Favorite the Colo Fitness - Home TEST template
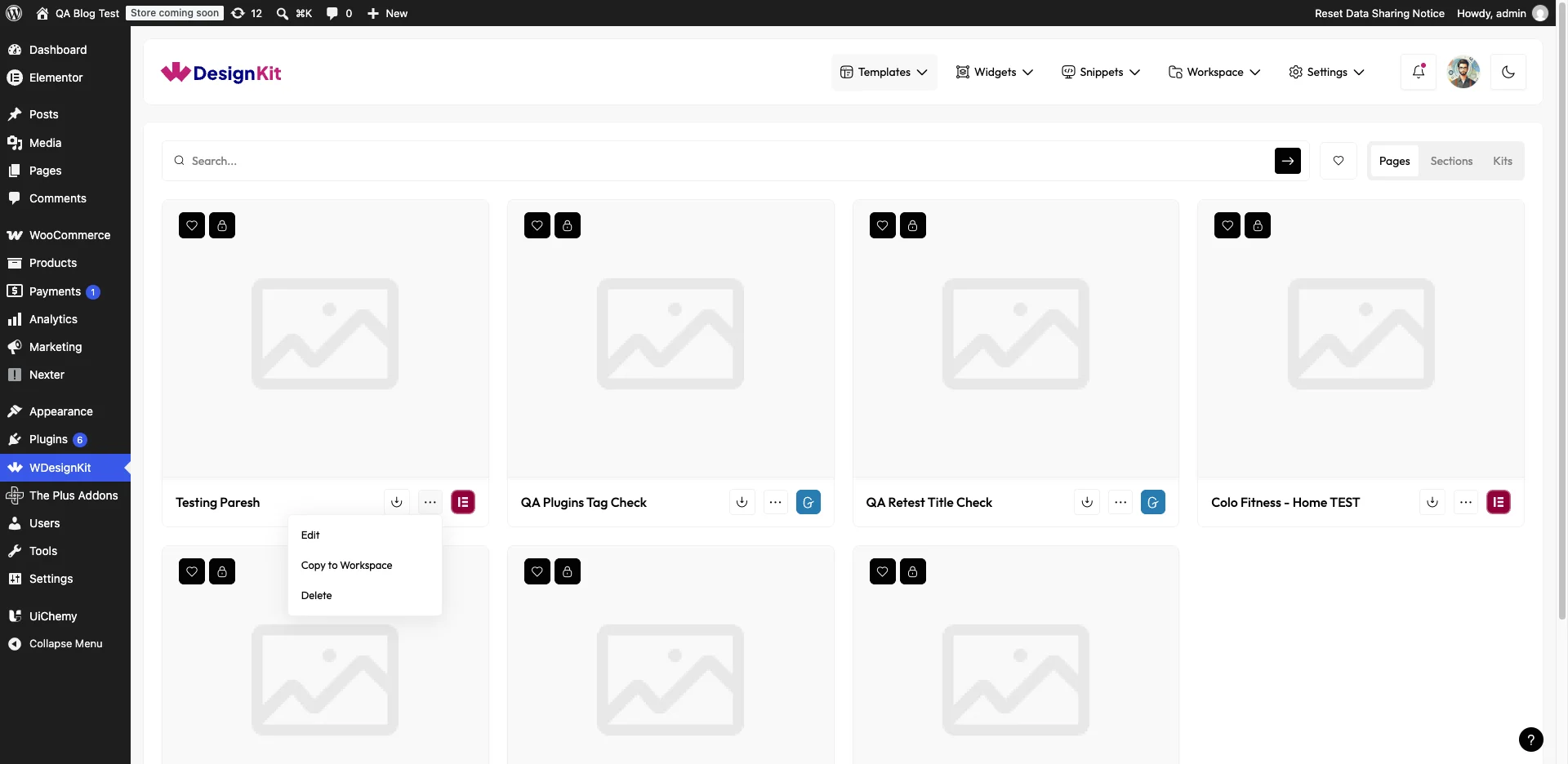This screenshot has width=1568, height=764. (x=1227, y=225)
